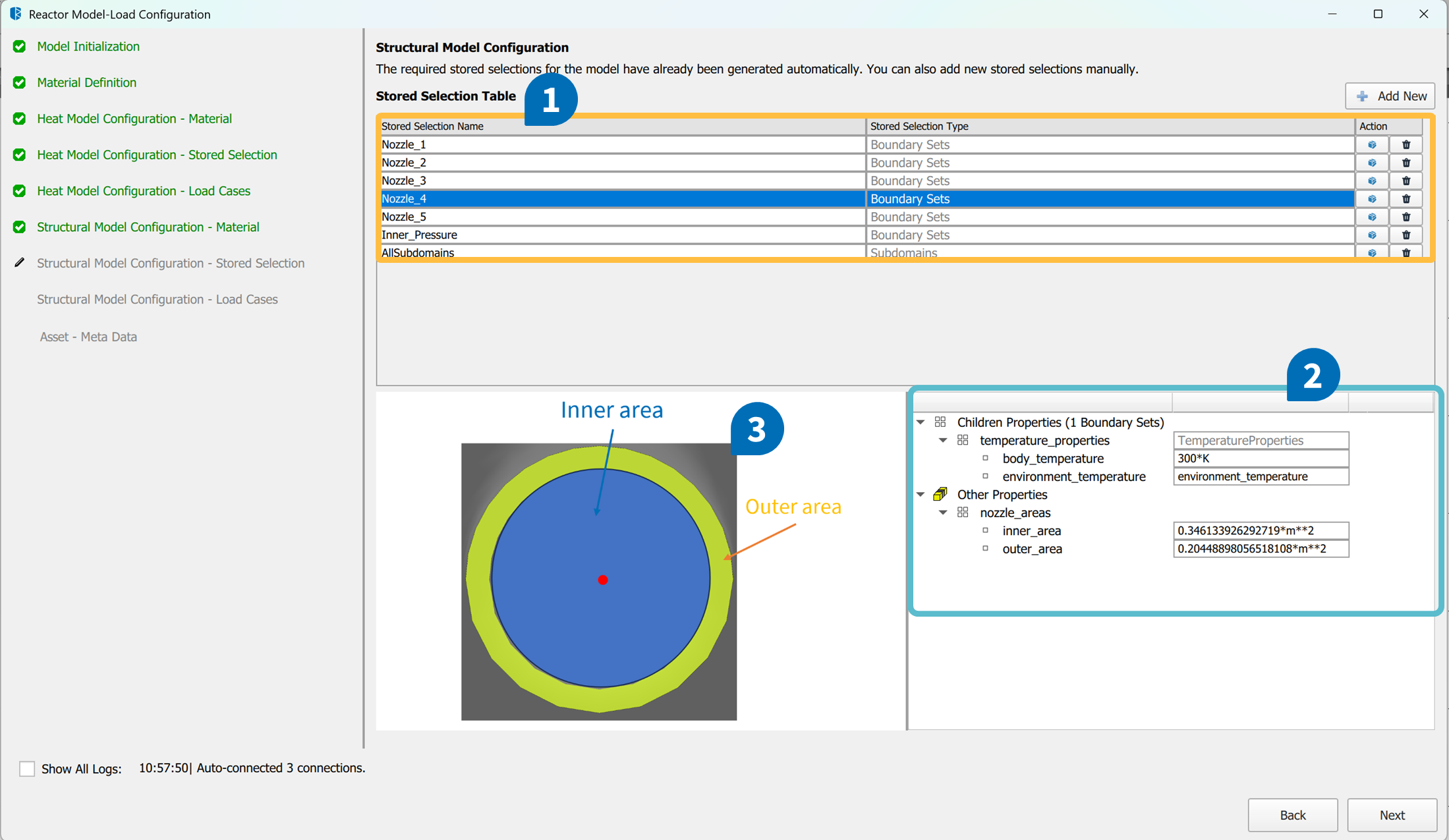This screenshot has width=1449, height=840.
Task: Click the Next button
Action: 1392,815
